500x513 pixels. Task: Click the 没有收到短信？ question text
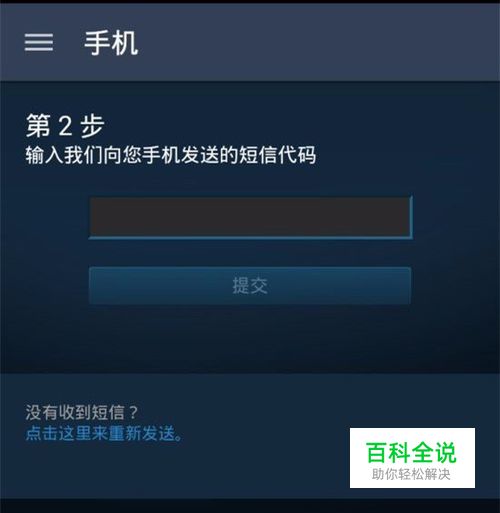point(82,412)
